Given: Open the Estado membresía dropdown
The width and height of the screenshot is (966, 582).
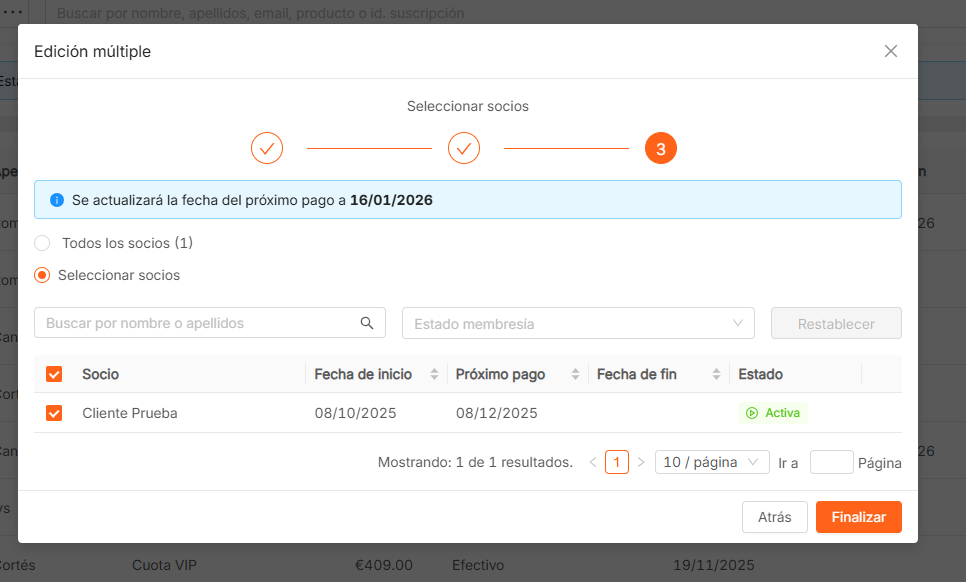Looking at the screenshot, I should (x=578, y=323).
